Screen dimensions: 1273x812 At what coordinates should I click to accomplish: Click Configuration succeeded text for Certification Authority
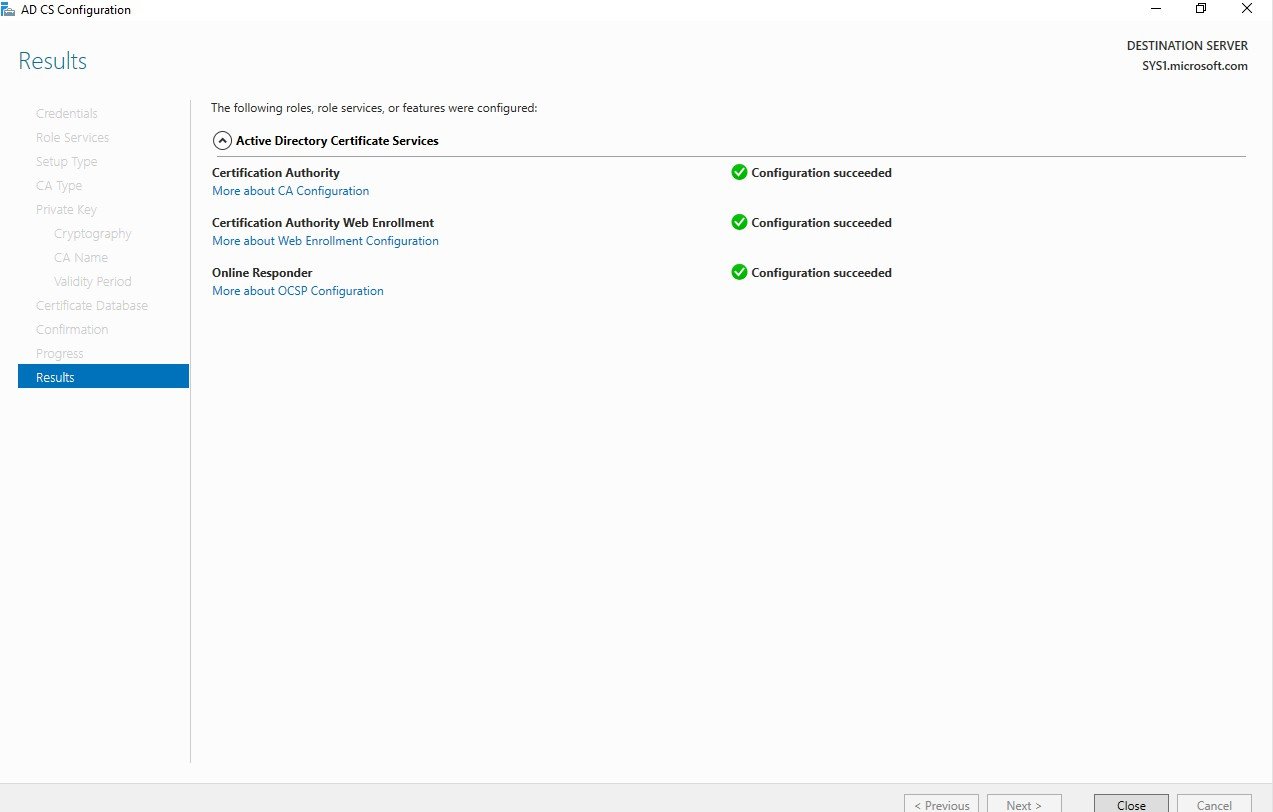point(821,173)
